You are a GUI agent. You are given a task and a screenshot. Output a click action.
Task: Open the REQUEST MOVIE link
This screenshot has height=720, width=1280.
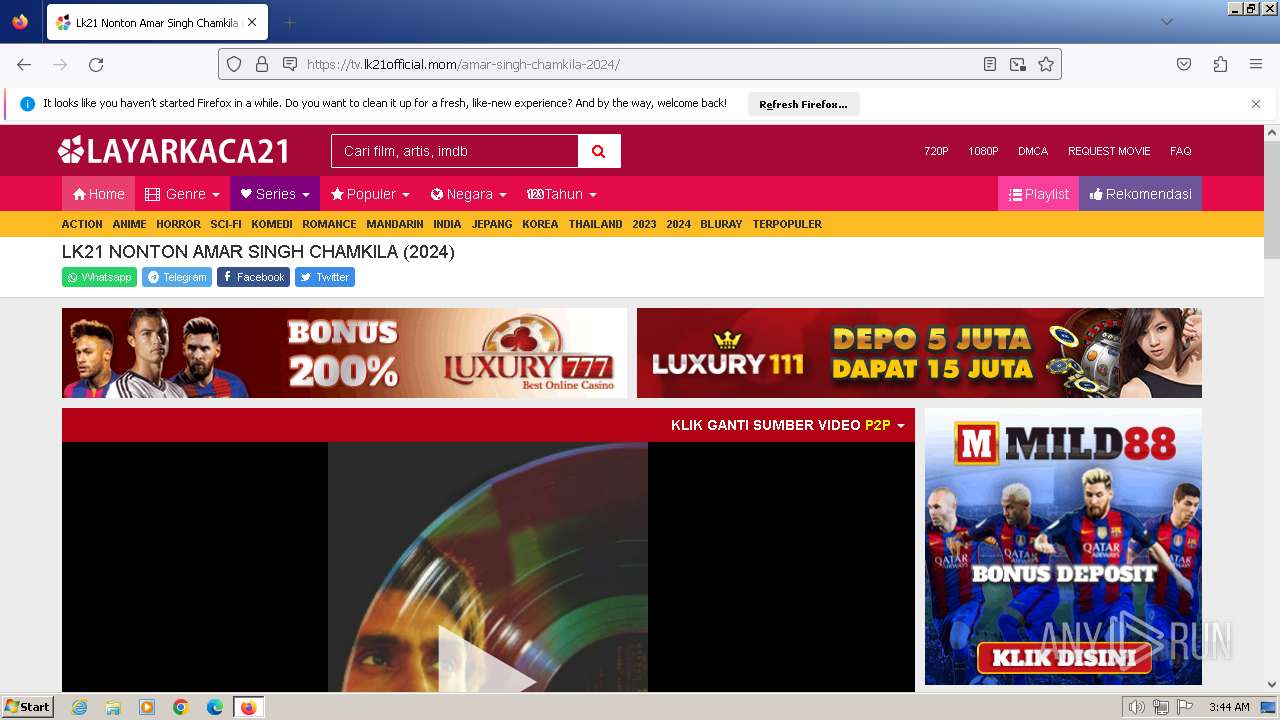pyautogui.click(x=1109, y=151)
